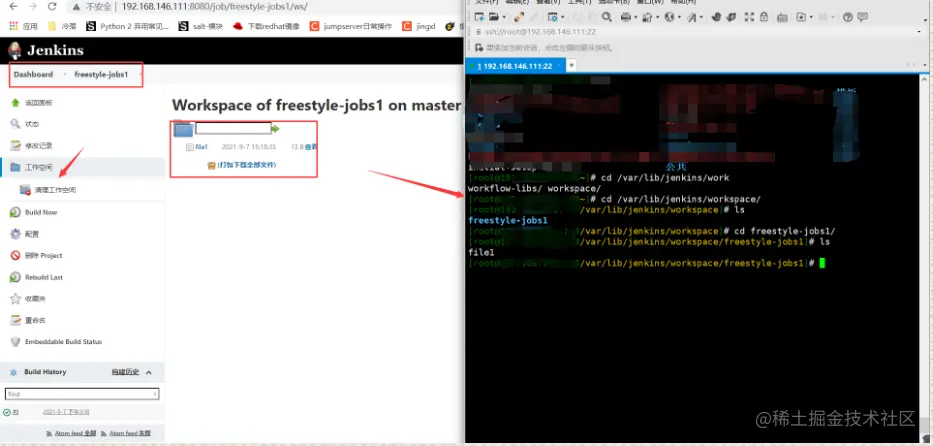Add a new Xshell session tab
Screen dimensions: 933x446
tap(571, 65)
